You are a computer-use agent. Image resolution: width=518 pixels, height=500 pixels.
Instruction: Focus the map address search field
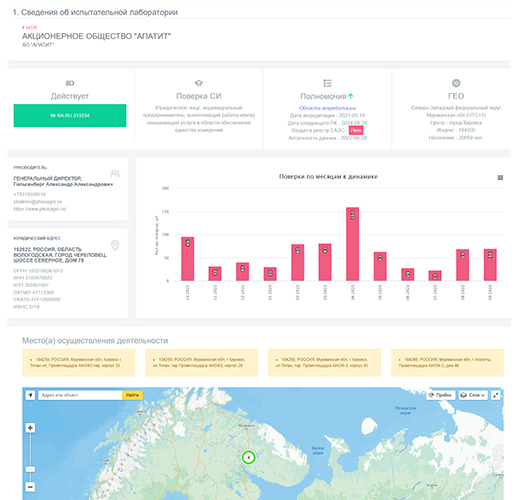pos(80,395)
